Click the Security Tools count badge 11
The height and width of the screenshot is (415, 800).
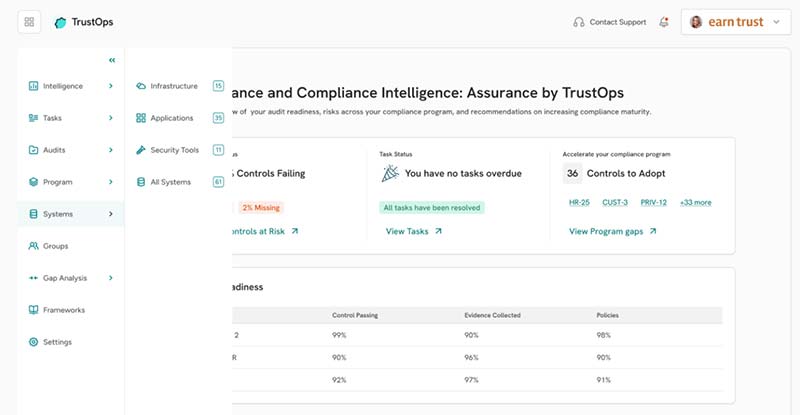pos(218,150)
